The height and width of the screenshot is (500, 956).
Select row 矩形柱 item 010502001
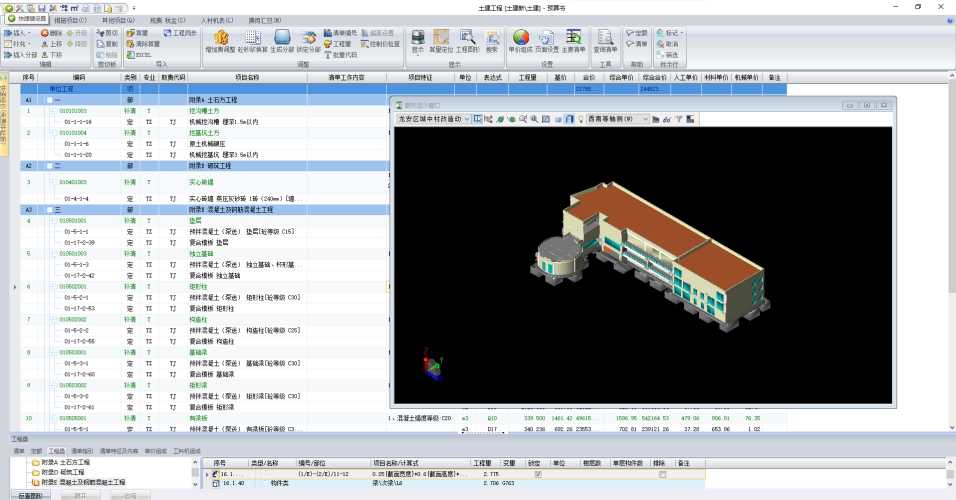point(205,287)
